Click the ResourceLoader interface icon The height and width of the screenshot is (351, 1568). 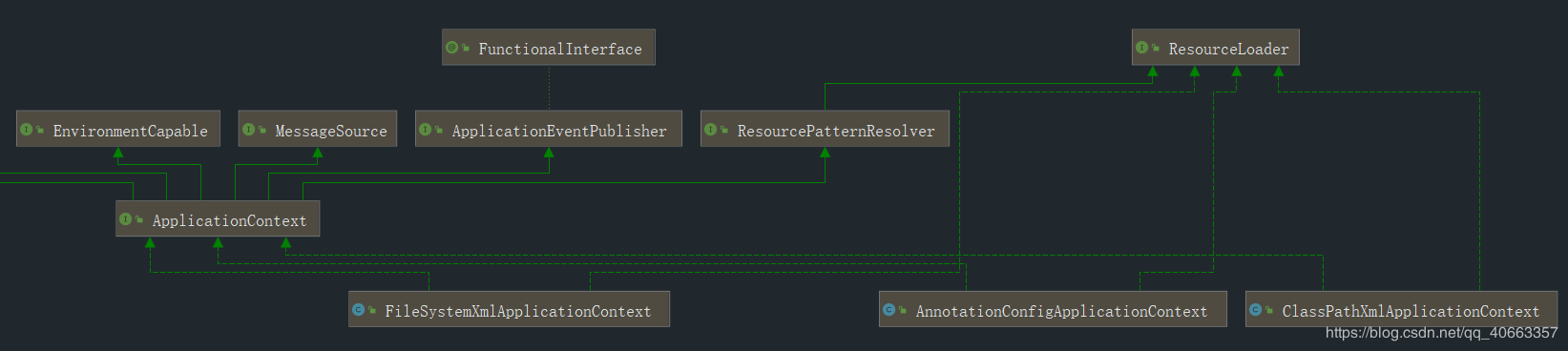[1142, 48]
